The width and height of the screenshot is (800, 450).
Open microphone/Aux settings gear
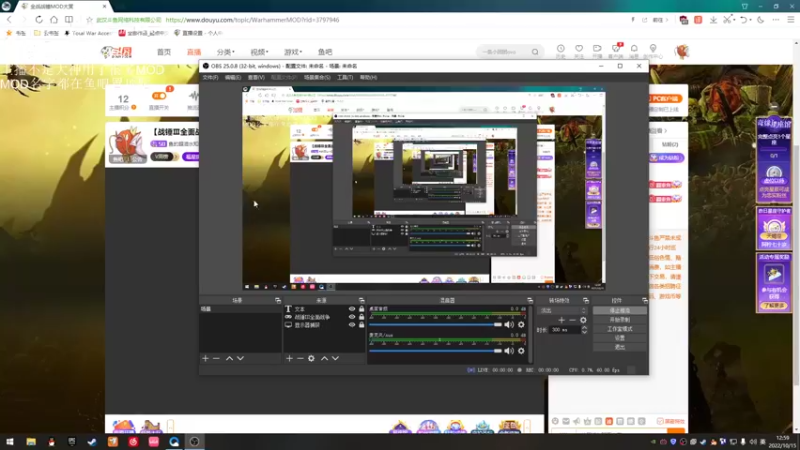(x=521, y=351)
